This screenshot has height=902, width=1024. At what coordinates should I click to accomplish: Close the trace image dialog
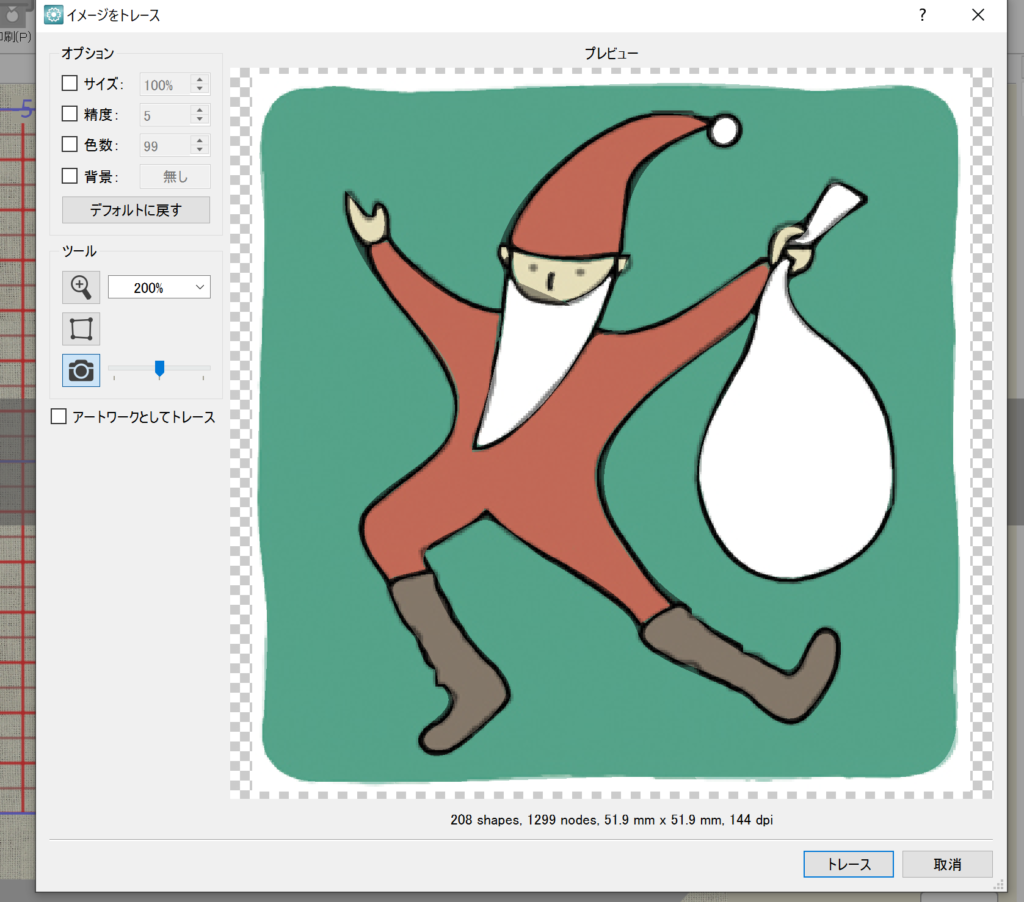(x=978, y=15)
